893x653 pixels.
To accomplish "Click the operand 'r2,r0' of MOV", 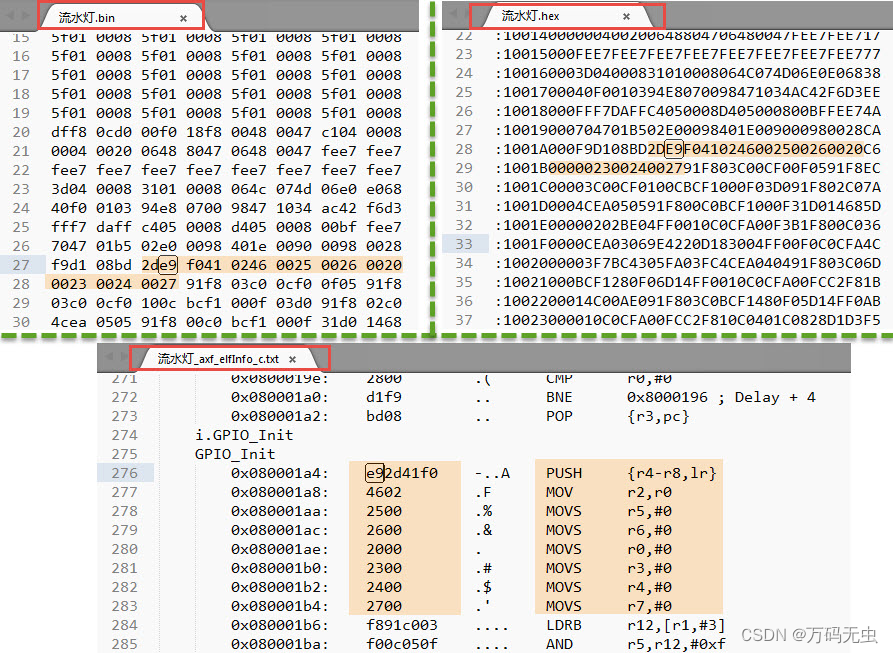I will 649,492.
